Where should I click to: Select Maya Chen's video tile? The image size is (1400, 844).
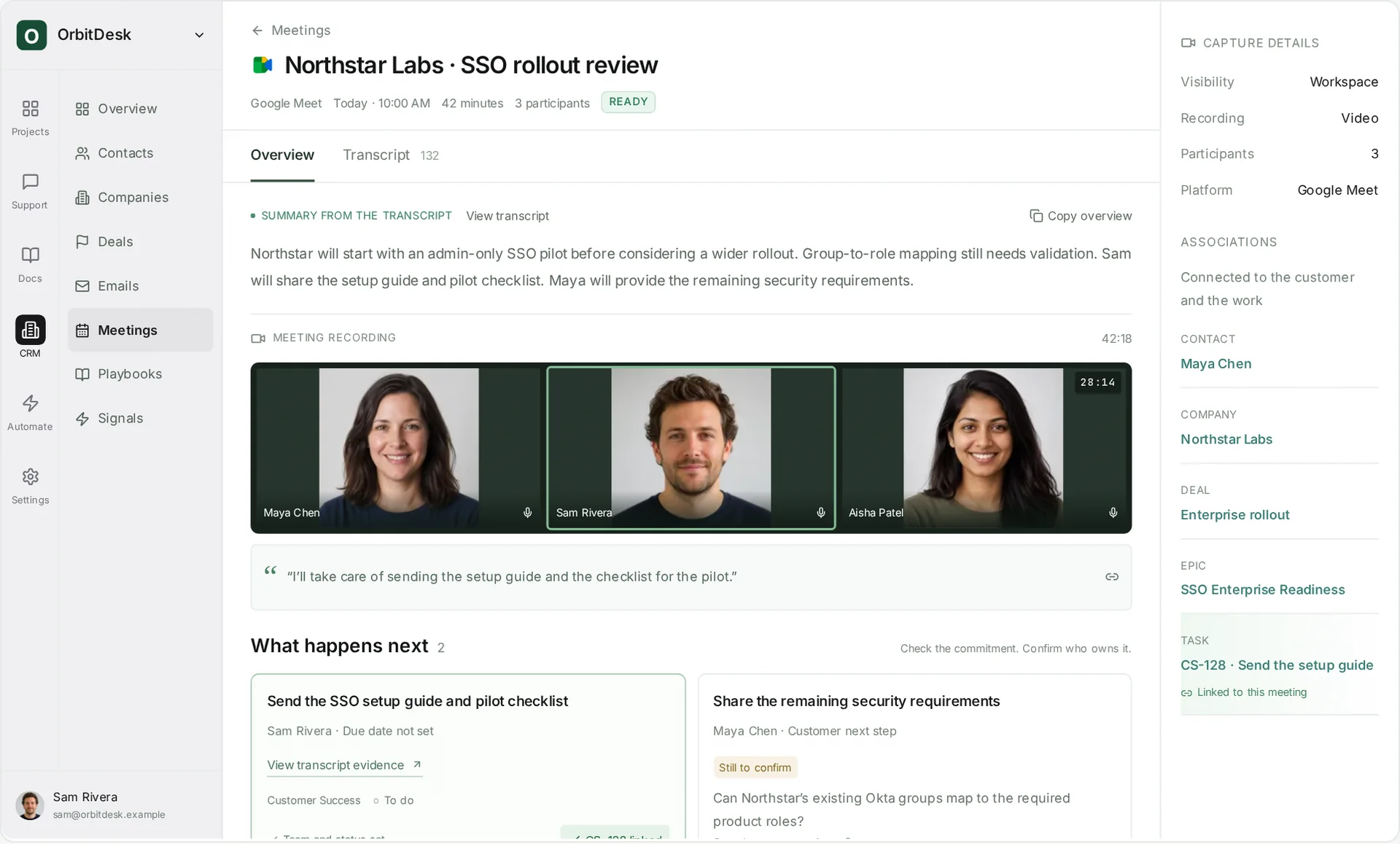coord(398,448)
